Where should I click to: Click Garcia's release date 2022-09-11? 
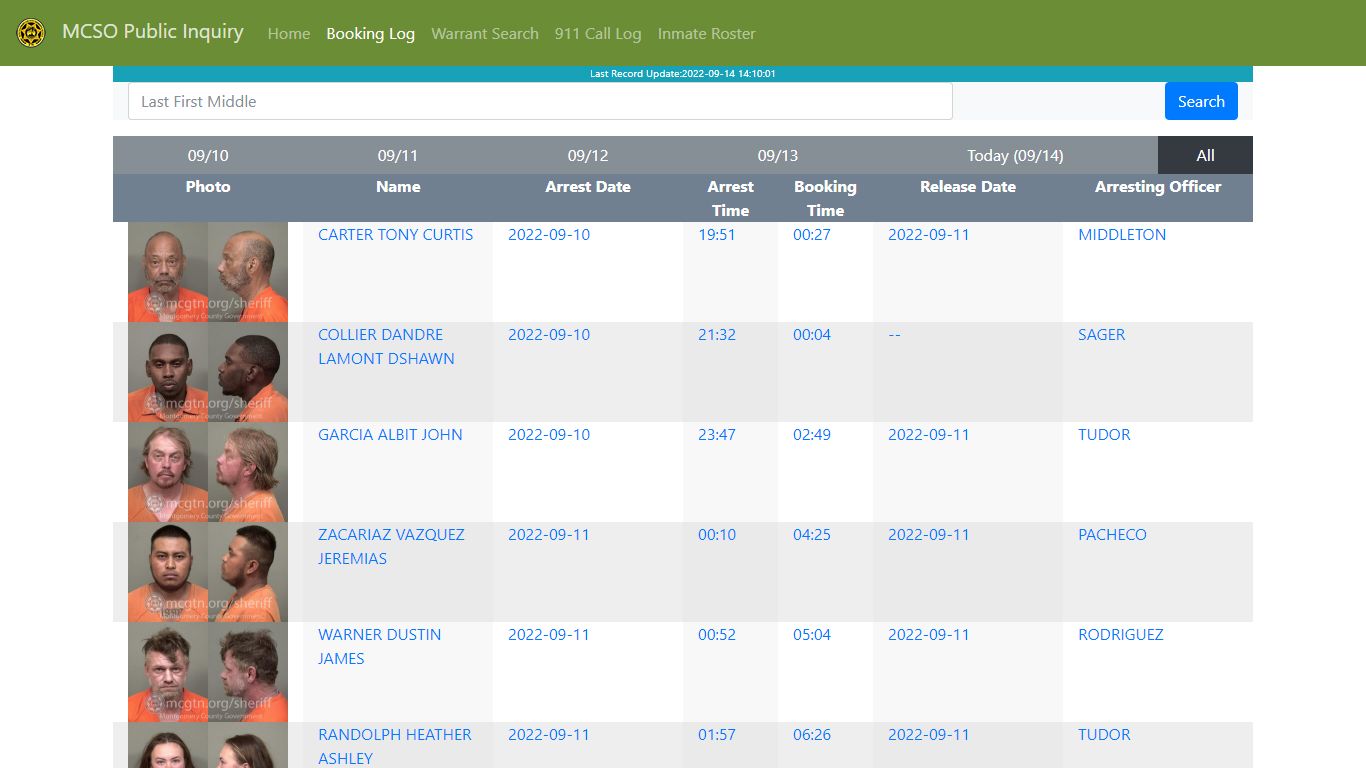tap(929, 434)
